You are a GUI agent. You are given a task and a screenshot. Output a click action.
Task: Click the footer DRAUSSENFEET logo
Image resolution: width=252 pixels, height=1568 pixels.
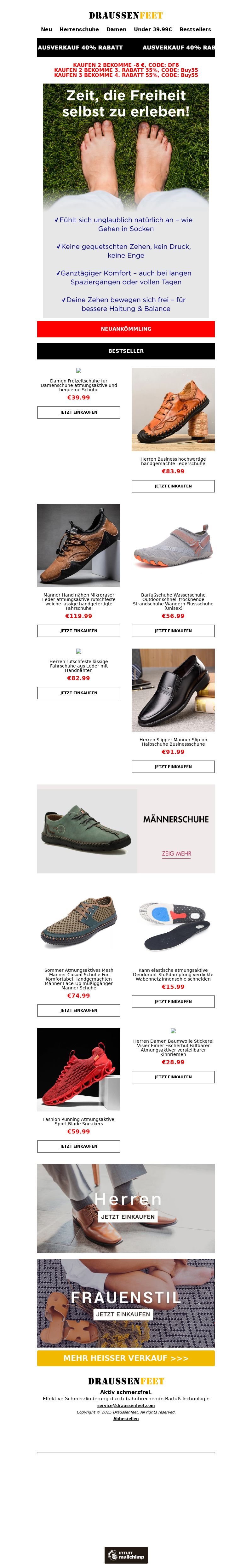[x=126, y=1380]
